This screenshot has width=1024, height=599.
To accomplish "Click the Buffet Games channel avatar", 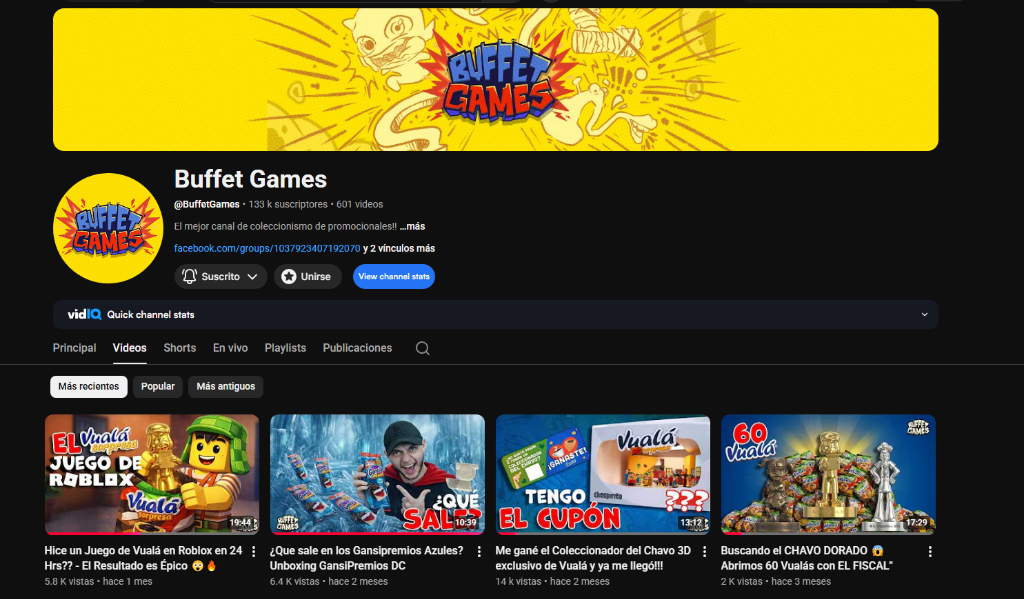I will [x=108, y=228].
